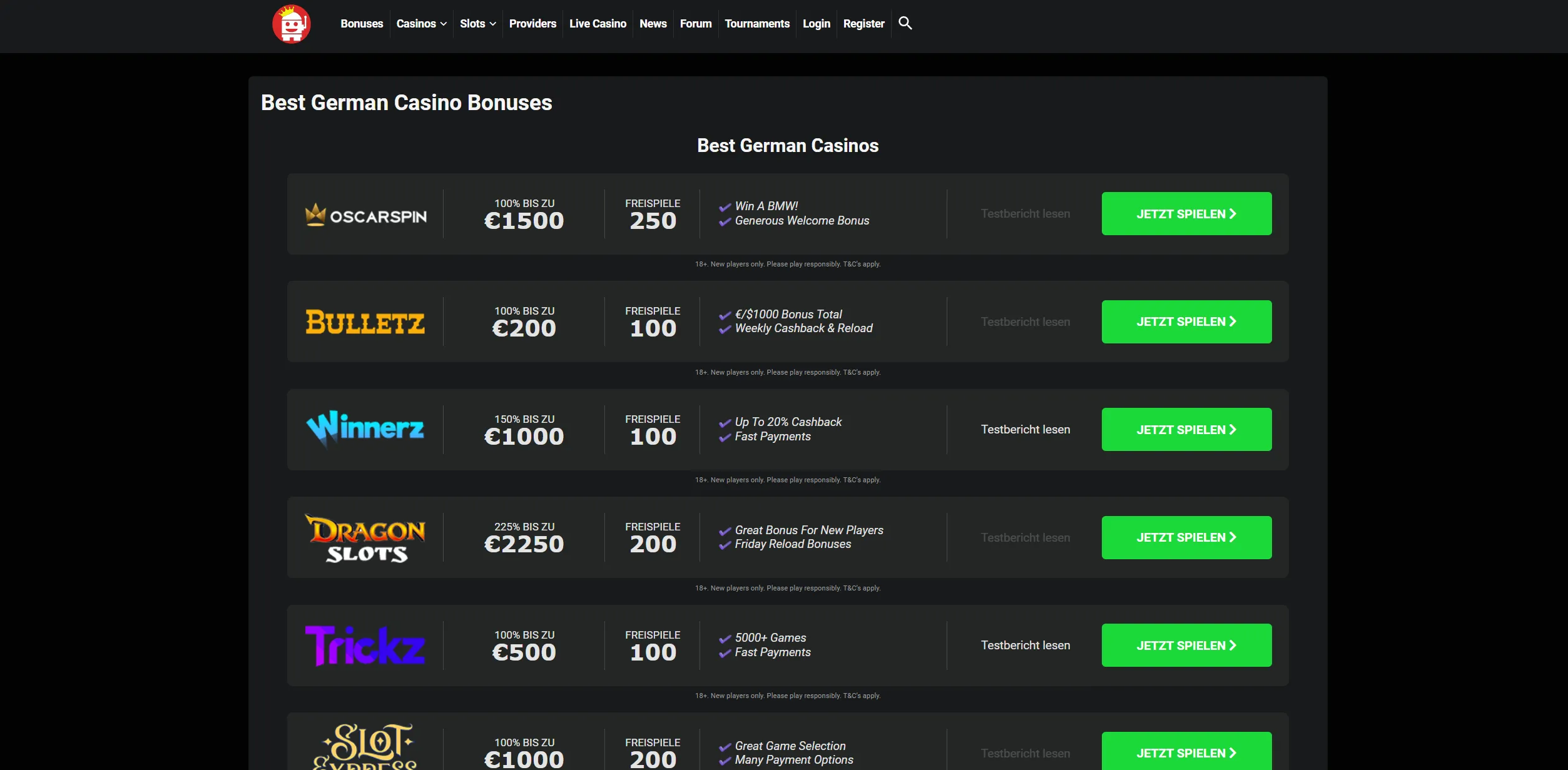Visit the Forum page
1568x770 pixels.
point(696,24)
